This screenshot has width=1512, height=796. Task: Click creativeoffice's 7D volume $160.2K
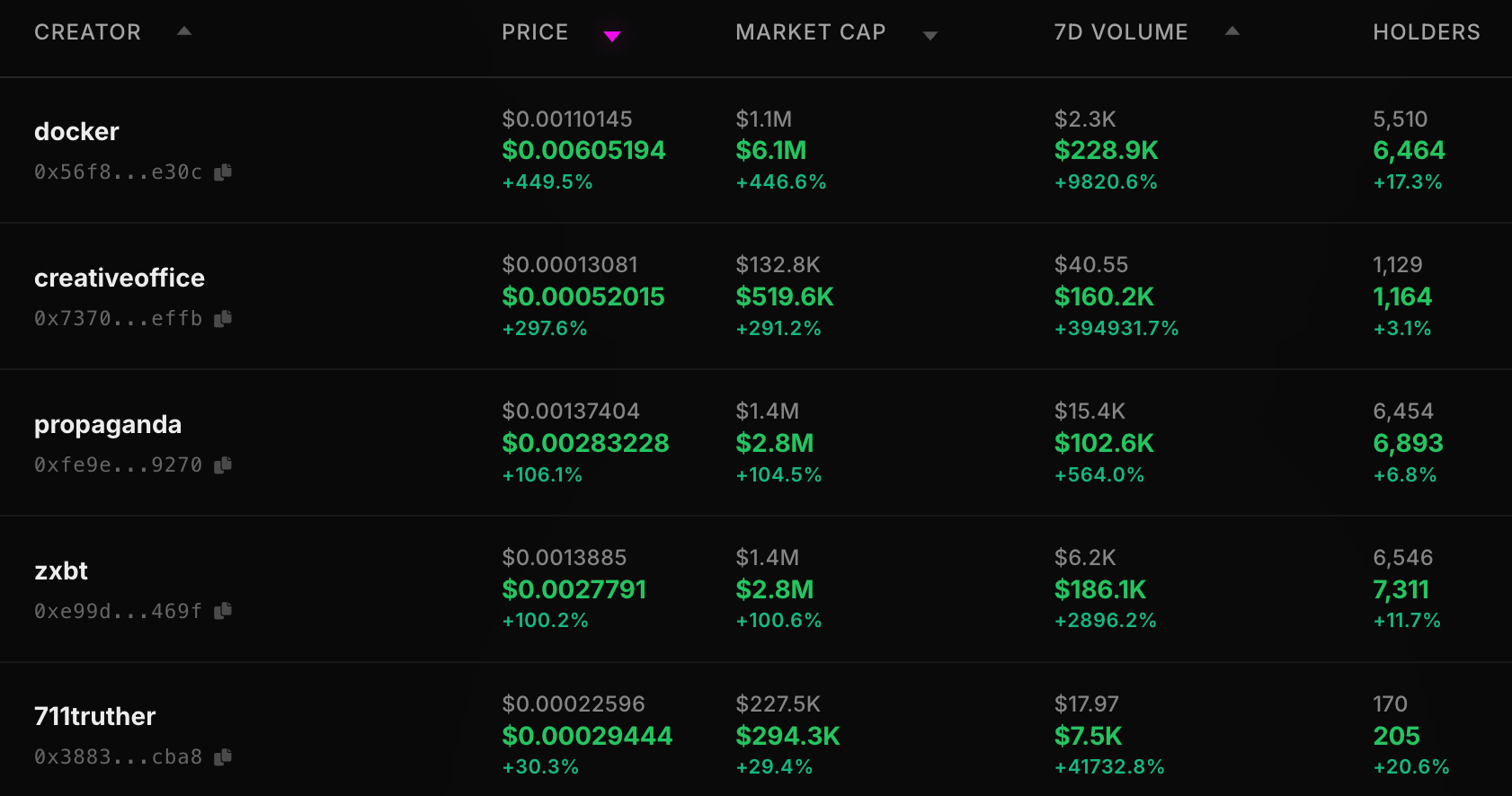(x=1104, y=297)
